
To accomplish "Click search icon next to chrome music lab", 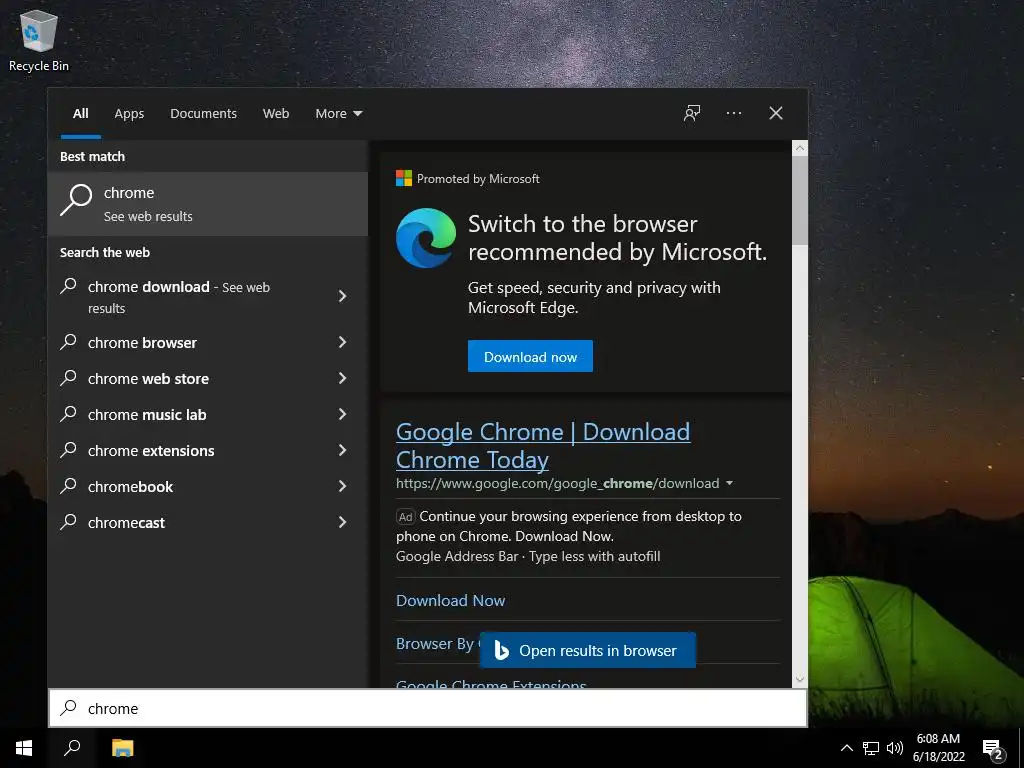I will coord(69,413).
